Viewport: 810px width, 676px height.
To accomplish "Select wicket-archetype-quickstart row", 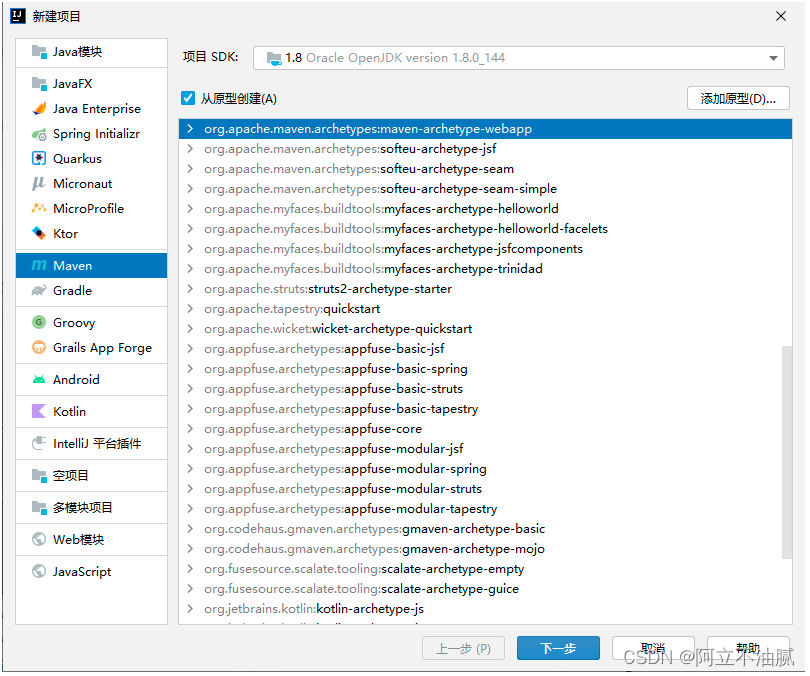I will tap(485, 329).
